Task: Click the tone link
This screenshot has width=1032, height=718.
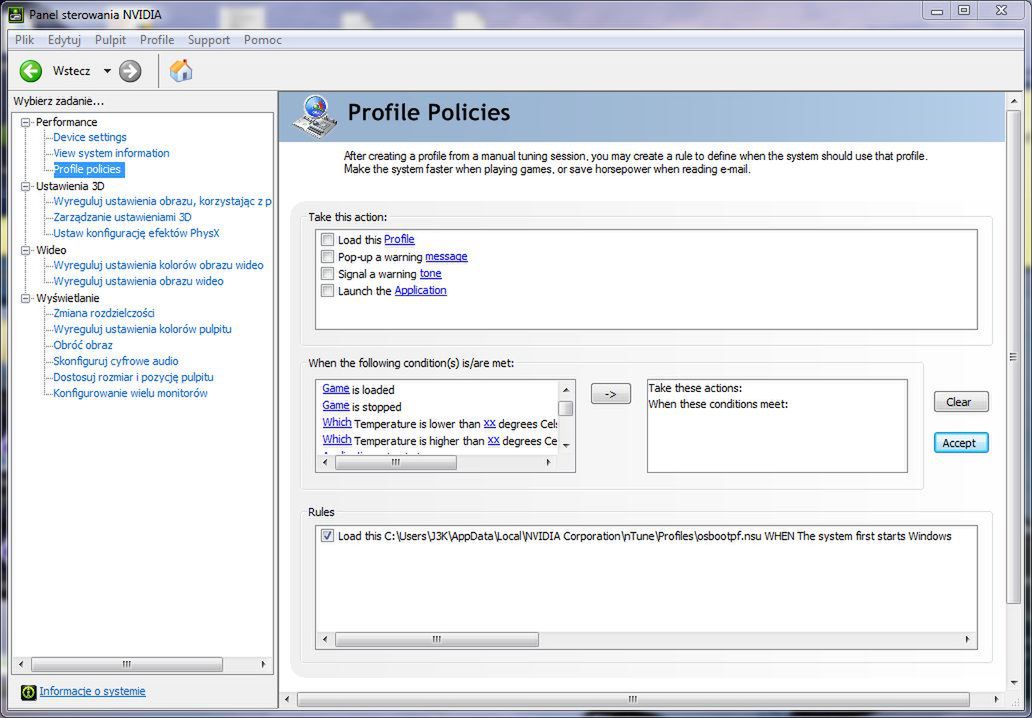Action: coord(430,274)
